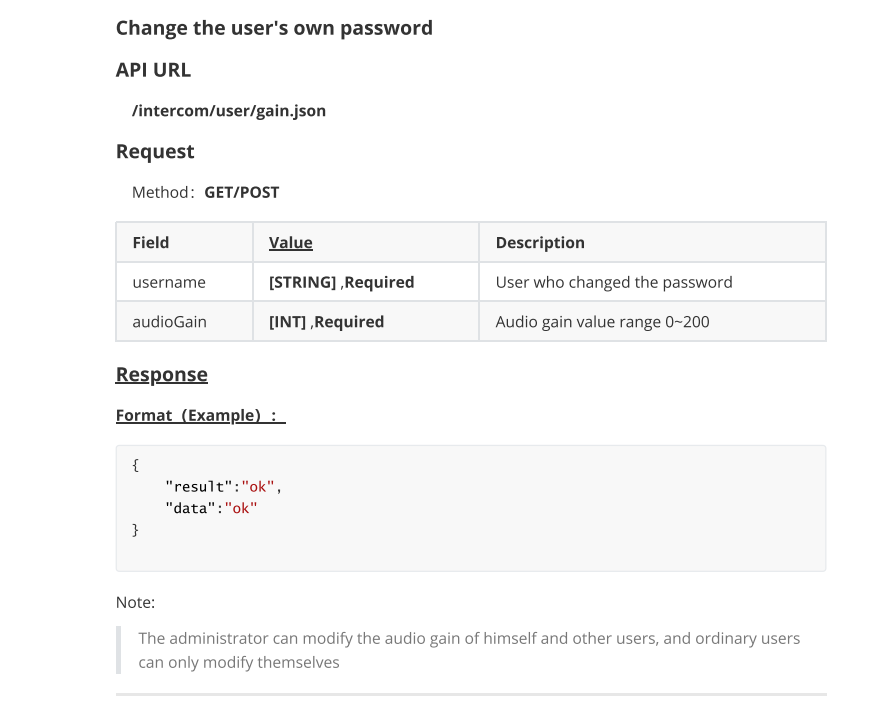Click the /intercom/user/gain.json API URL text
Screen dimensions: 890x718
[229, 111]
